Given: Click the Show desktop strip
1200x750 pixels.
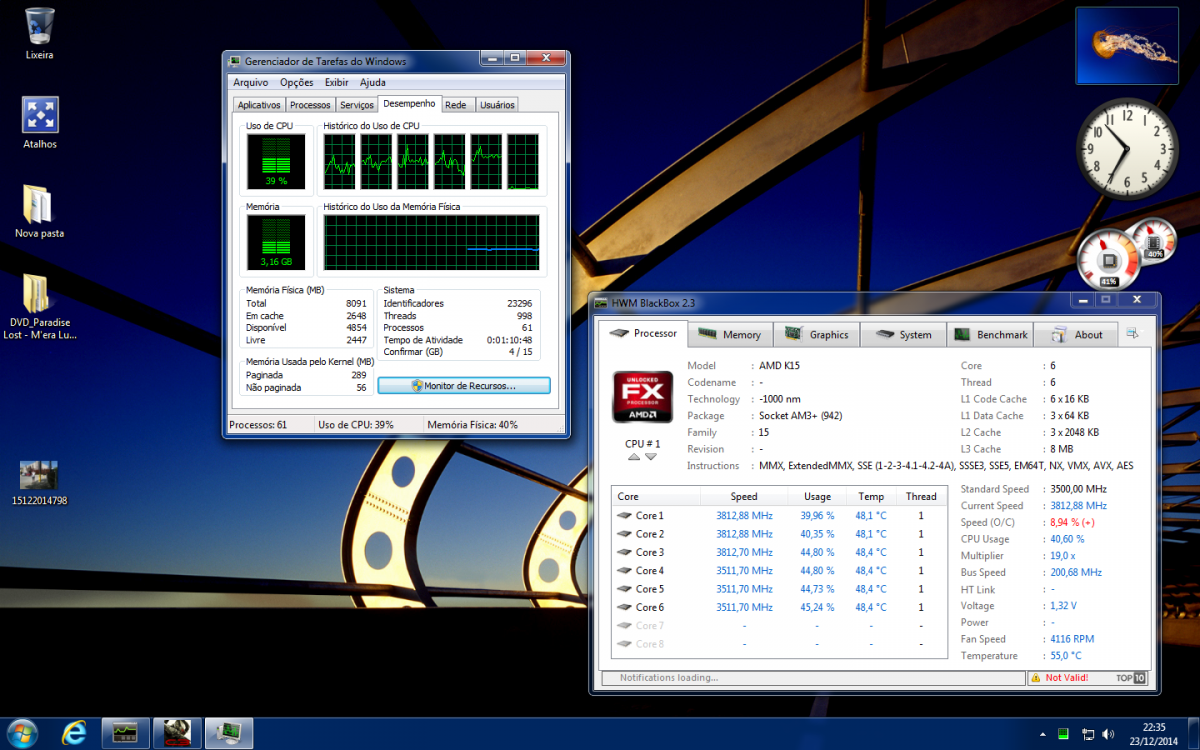Looking at the screenshot, I should click(x=1193, y=734).
